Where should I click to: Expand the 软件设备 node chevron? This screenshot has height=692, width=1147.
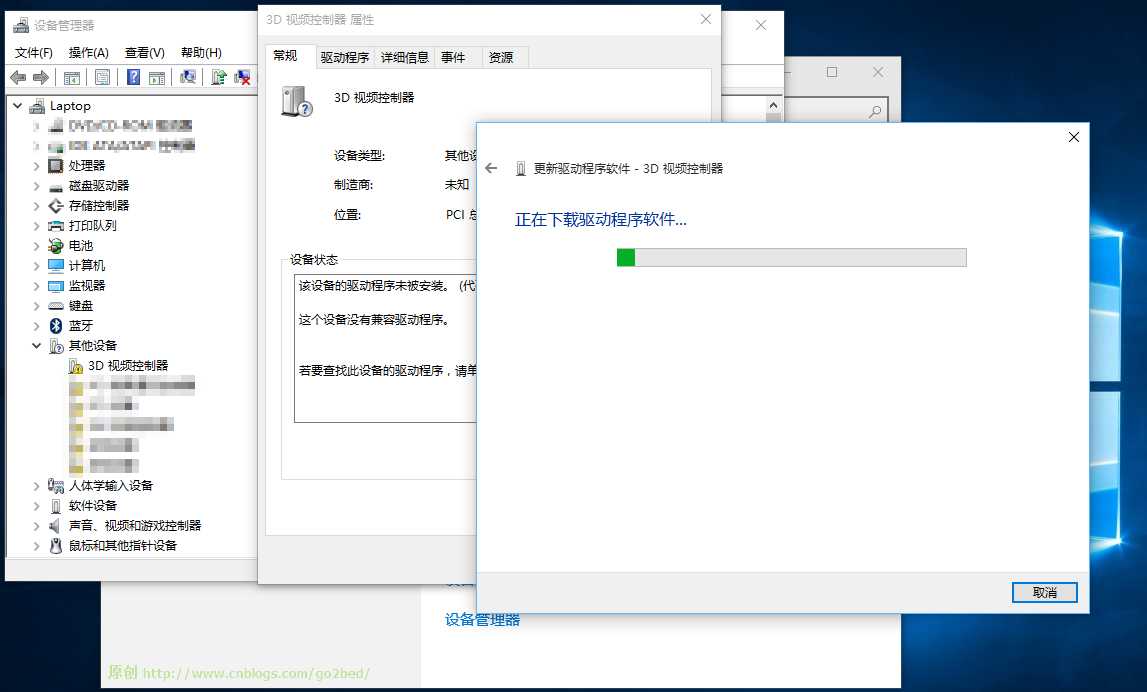(37, 505)
